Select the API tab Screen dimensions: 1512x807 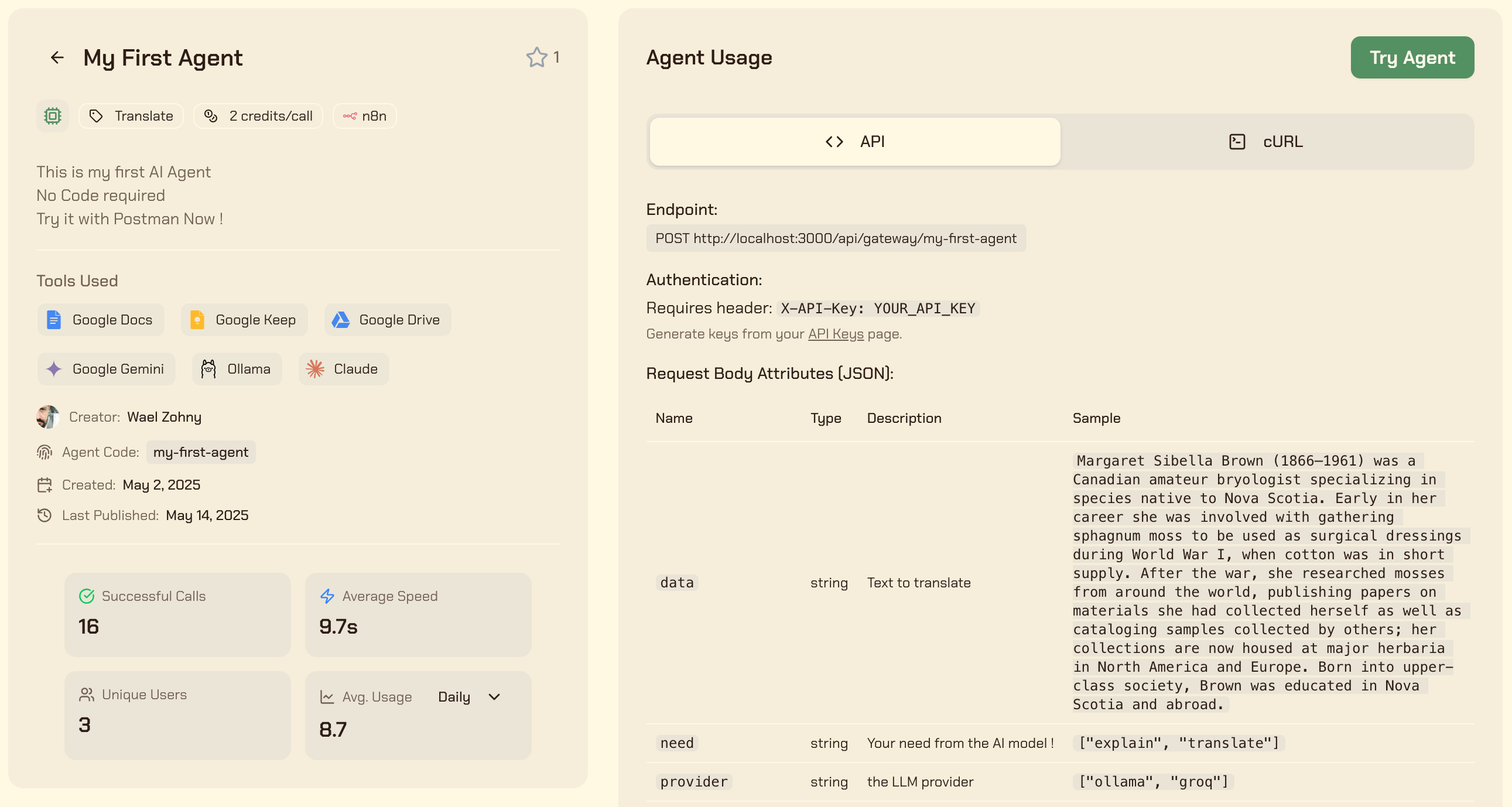click(854, 142)
